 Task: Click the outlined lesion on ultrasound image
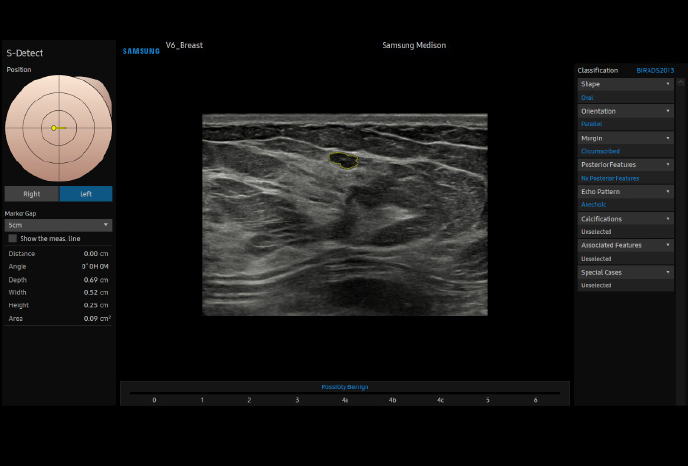(343, 159)
